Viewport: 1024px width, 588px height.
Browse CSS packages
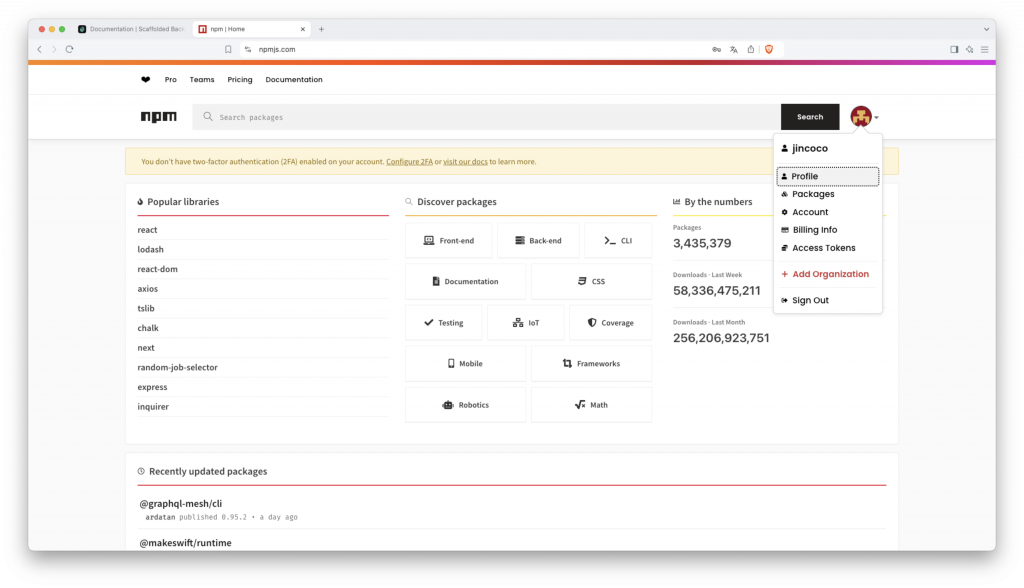591,282
